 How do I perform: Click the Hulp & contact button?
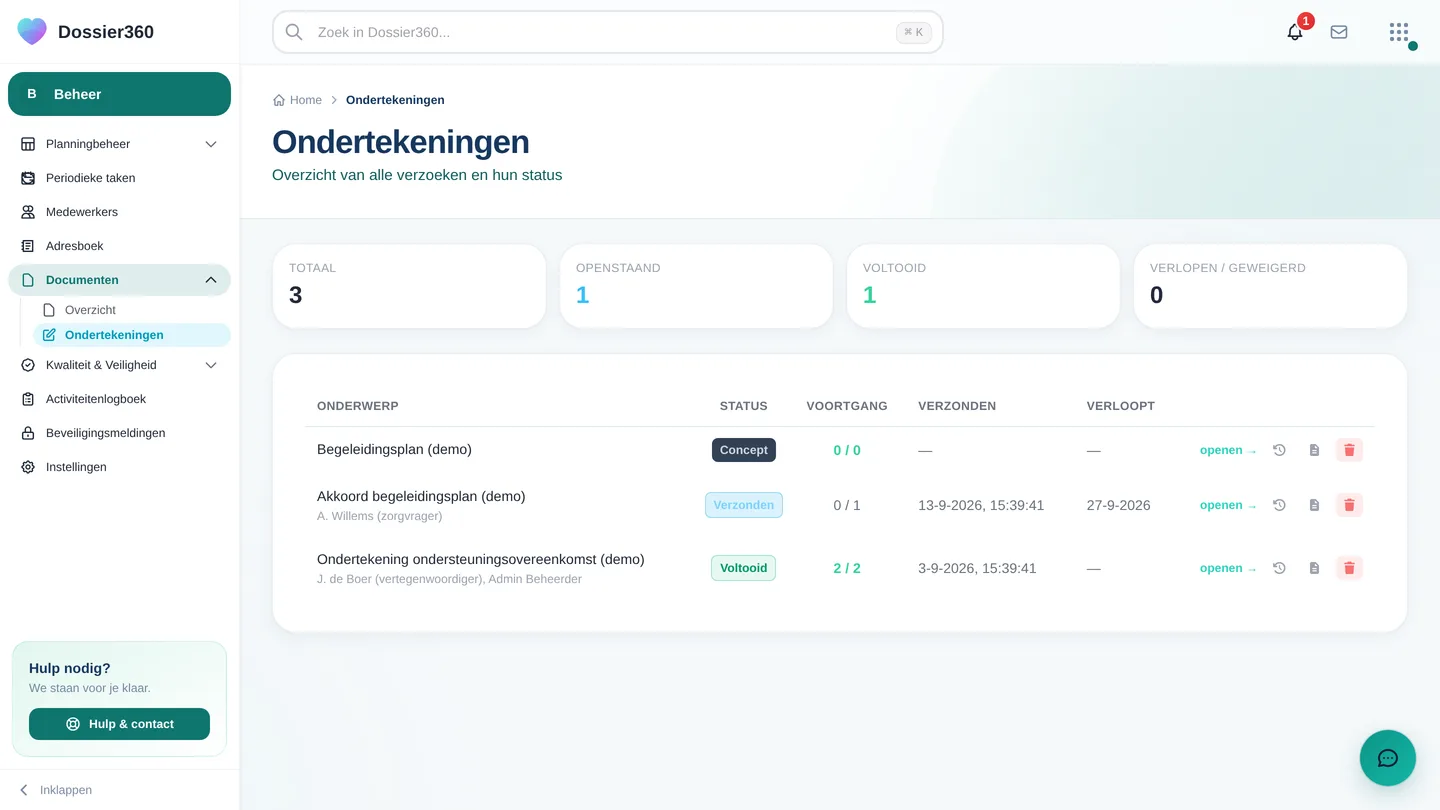pyautogui.click(x=119, y=724)
